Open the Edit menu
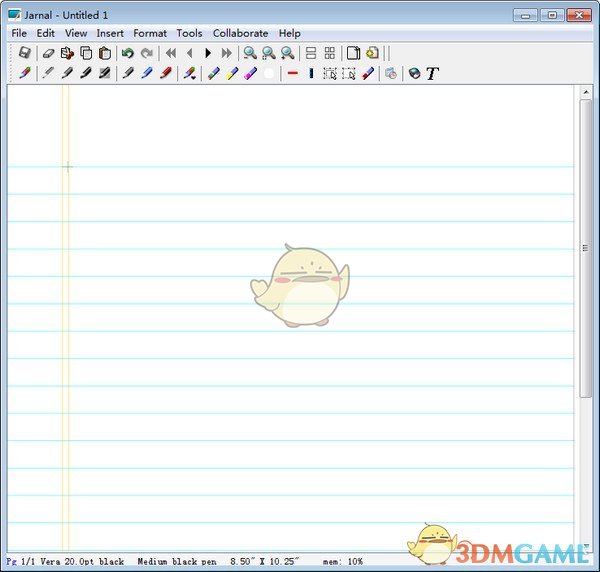Viewport: 600px width, 572px height. coord(46,33)
